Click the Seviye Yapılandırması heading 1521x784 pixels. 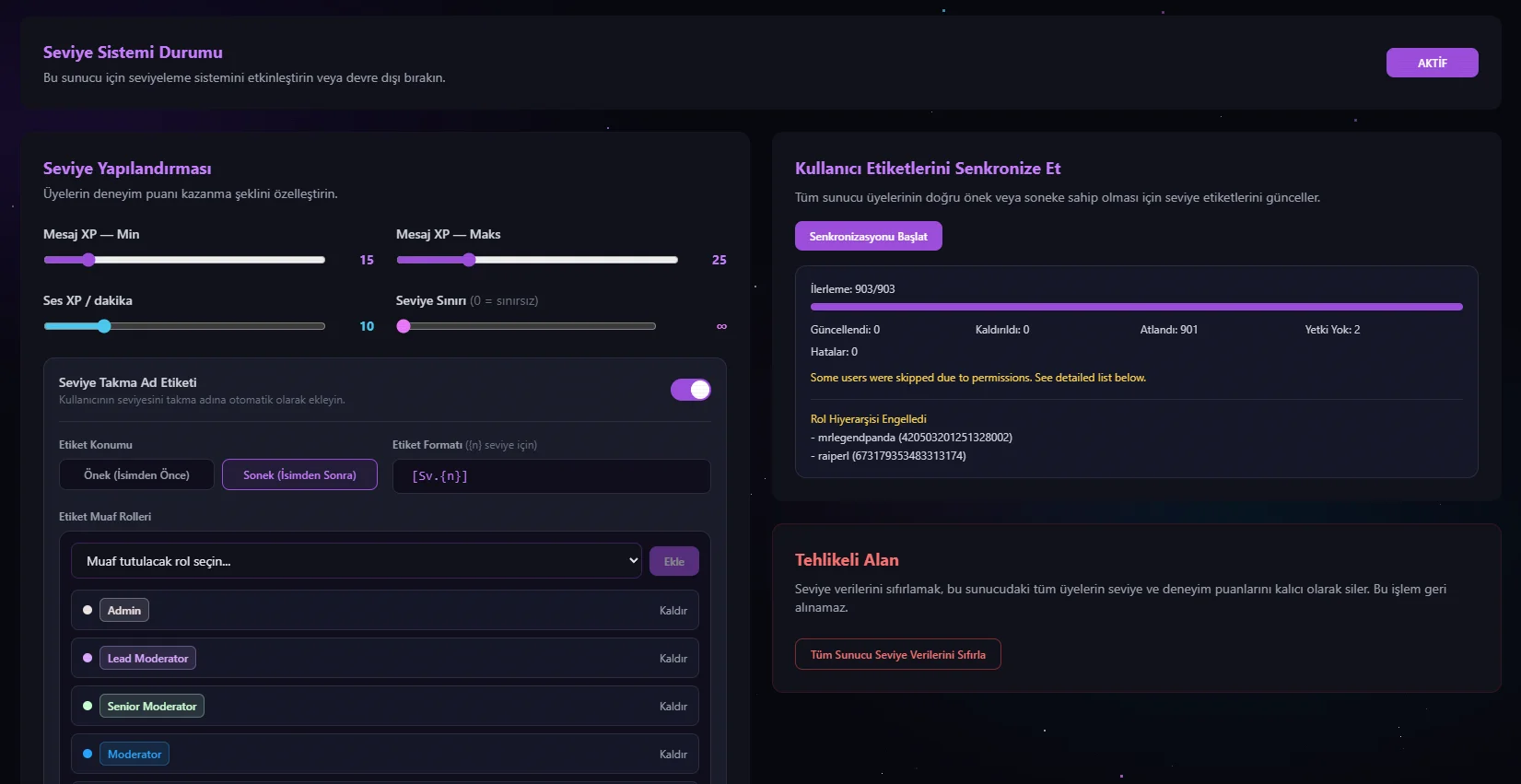click(127, 169)
